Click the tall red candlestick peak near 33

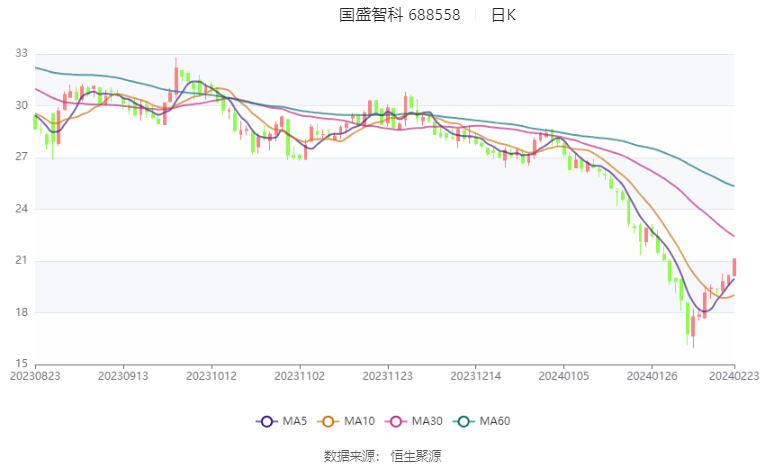[176, 78]
